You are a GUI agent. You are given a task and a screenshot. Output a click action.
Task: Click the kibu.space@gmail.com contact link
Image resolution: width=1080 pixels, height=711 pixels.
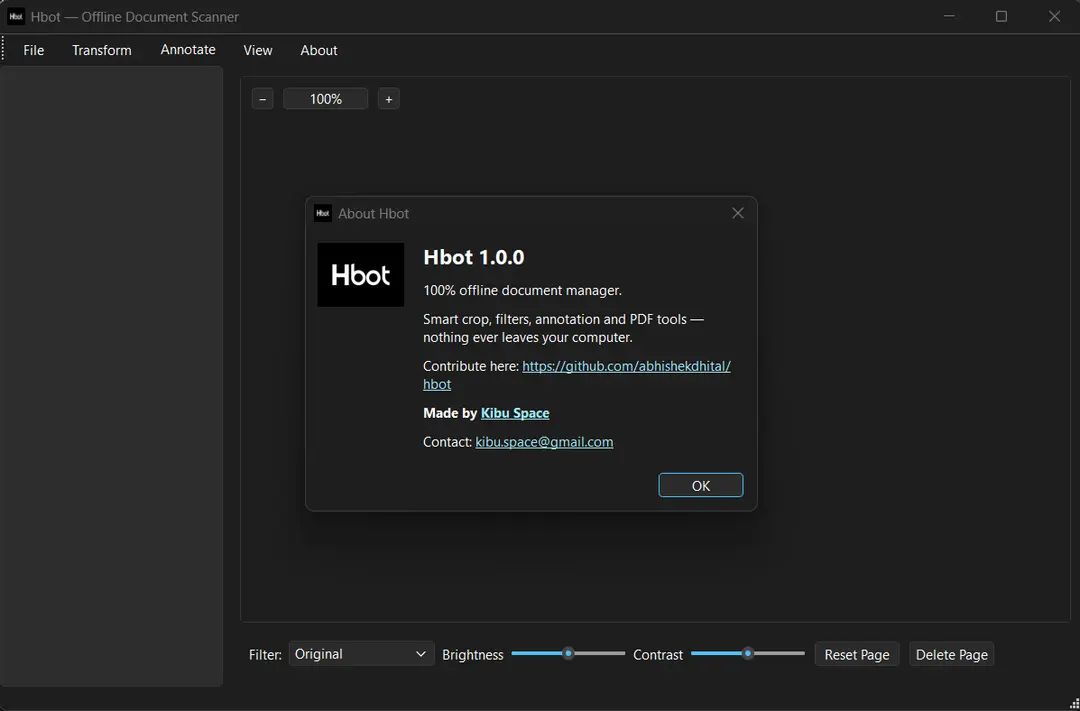pos(544,442)
